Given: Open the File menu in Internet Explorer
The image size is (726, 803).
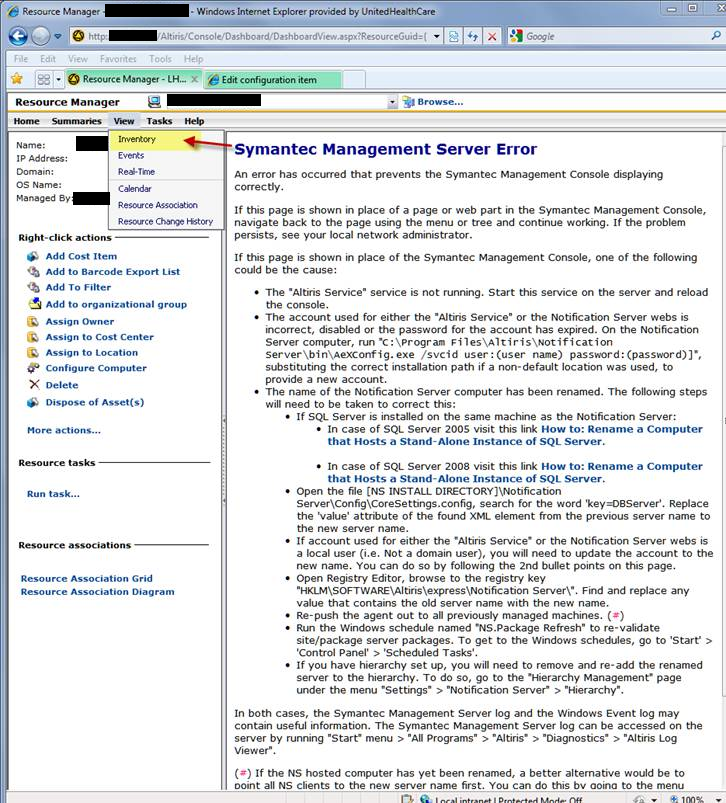Looking at the screenshot, I should [20, 59].
